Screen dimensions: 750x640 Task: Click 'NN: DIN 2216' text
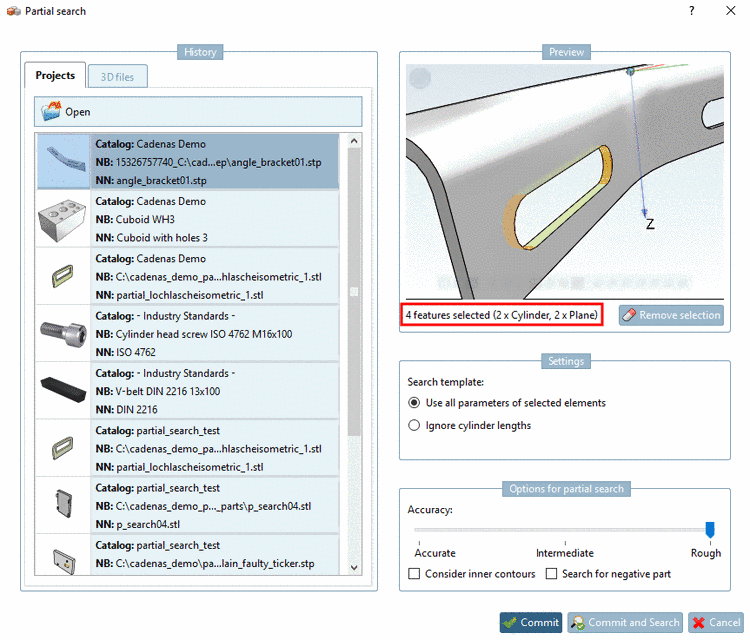(127, 409)
